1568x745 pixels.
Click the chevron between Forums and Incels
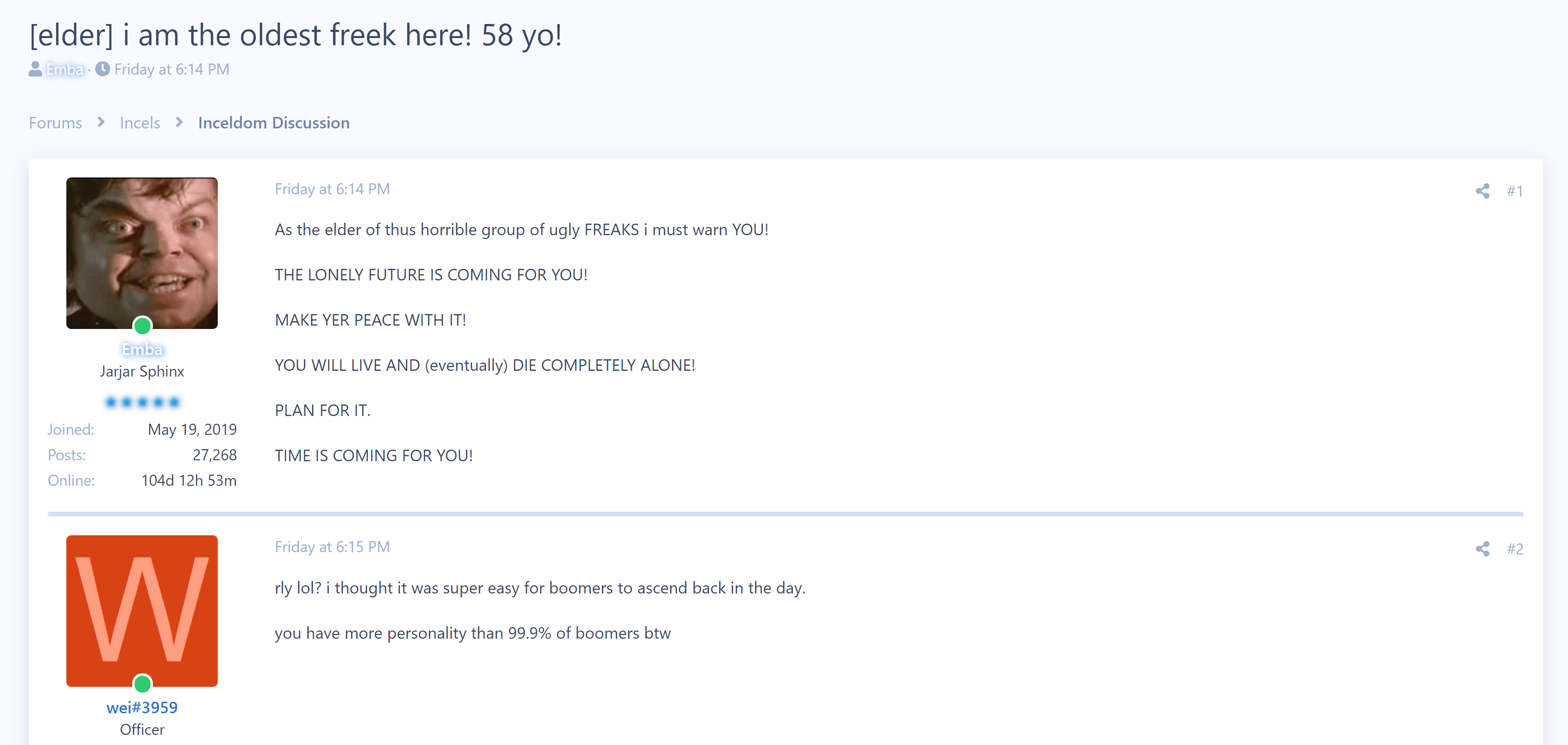pyautogui.click(x=101, y=123)
